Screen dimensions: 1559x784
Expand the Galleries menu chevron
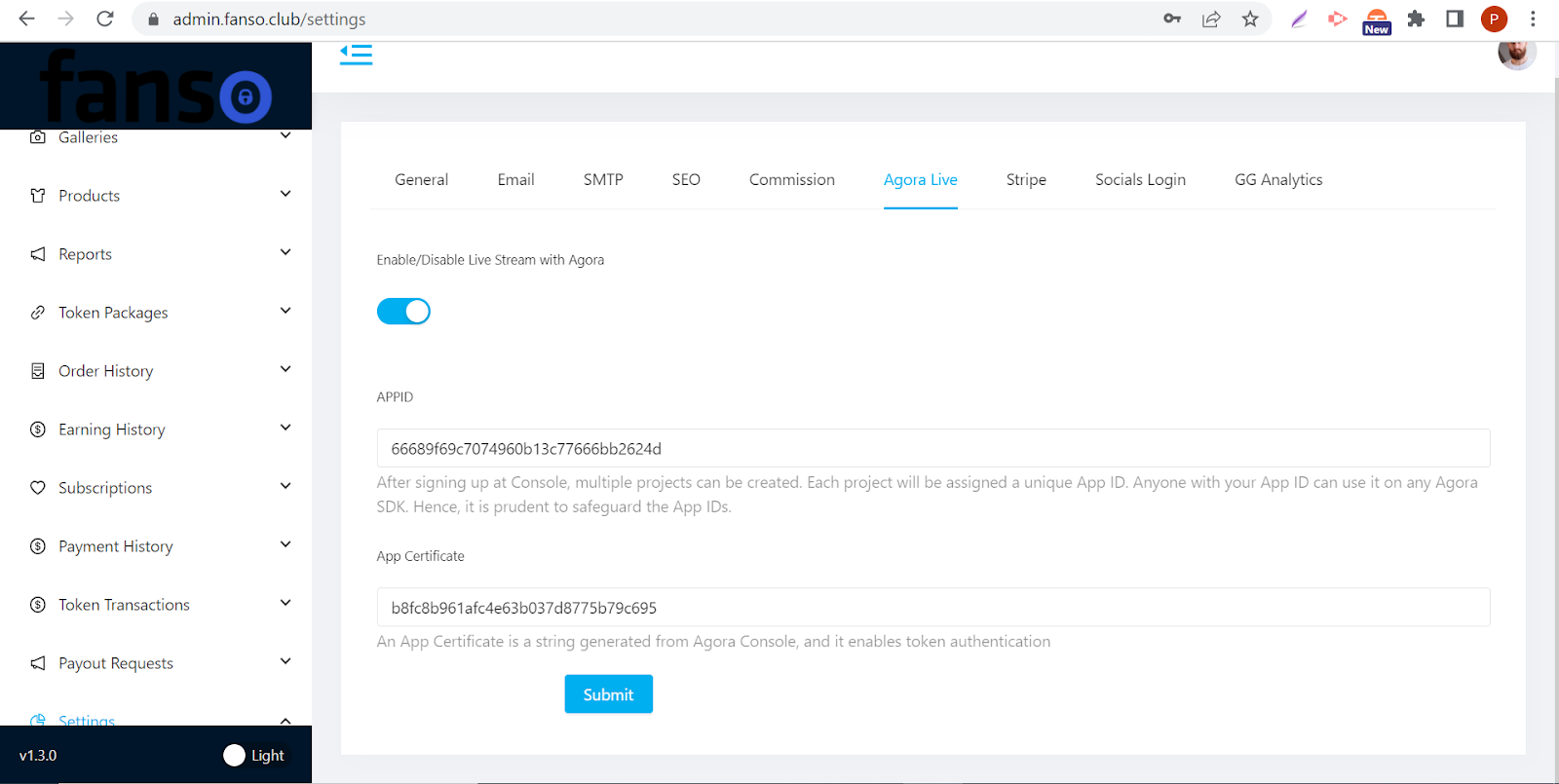pyautogui.click(x=285, y=135)
